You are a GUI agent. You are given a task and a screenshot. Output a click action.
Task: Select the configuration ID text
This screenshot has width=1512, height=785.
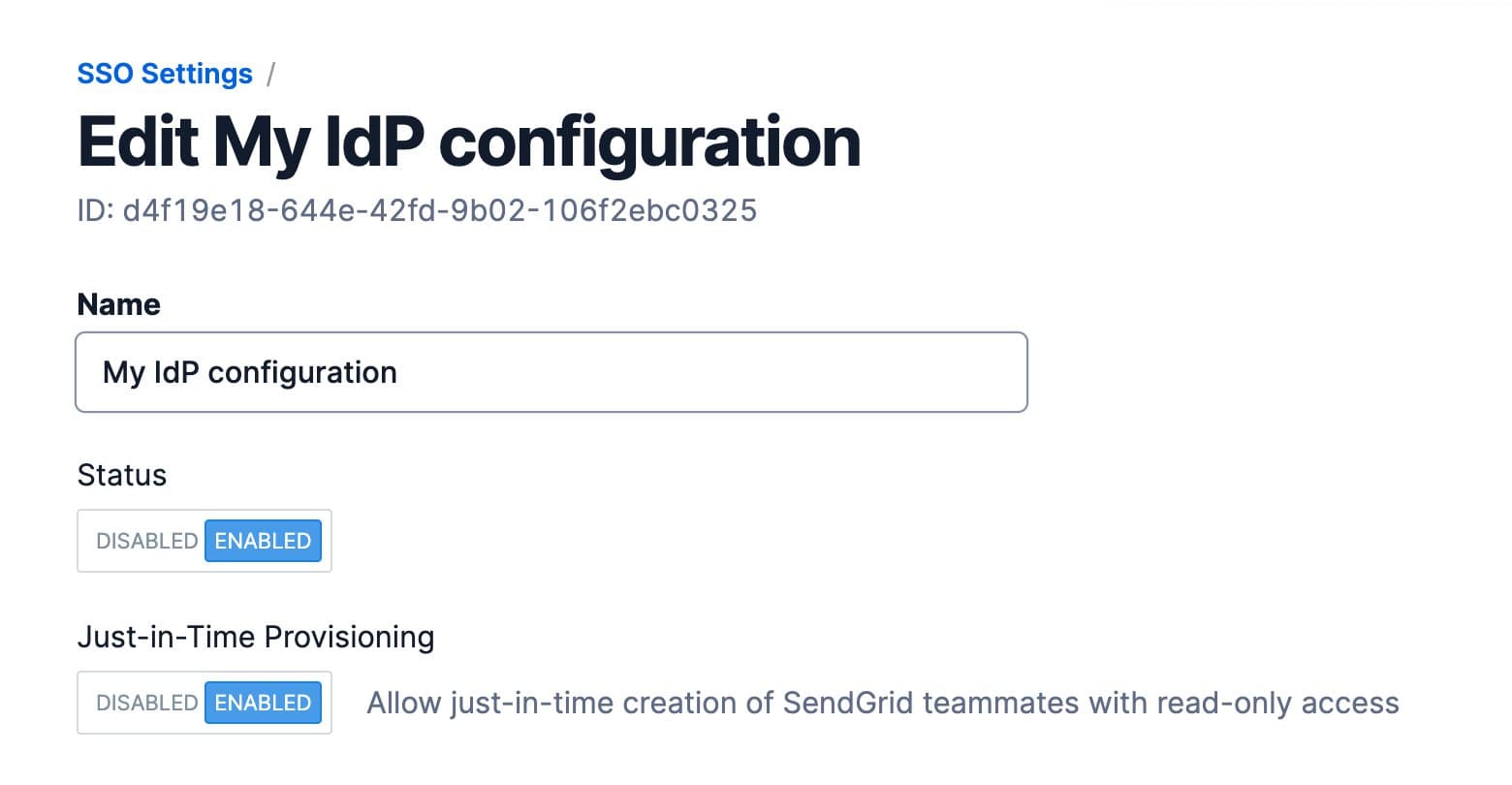[418, 209]
